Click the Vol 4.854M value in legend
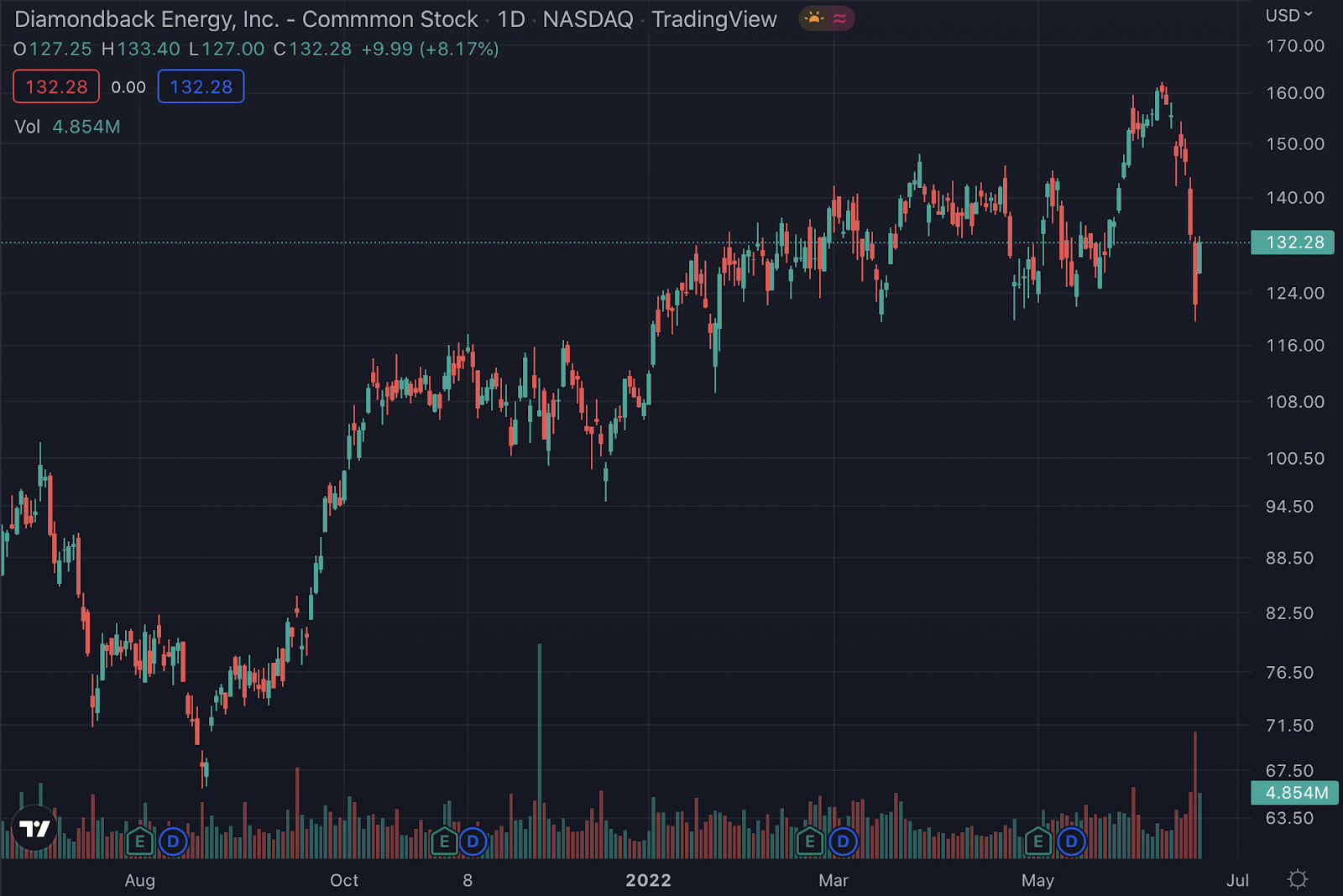The image size is (1343, 896). tap(86, 127)
